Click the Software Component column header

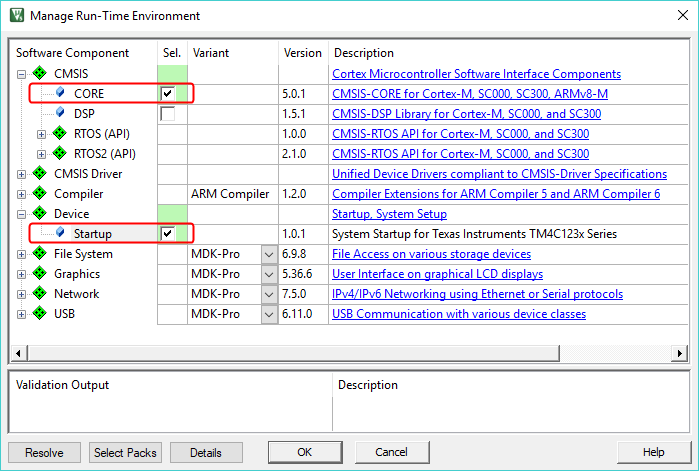coord(73,53)
